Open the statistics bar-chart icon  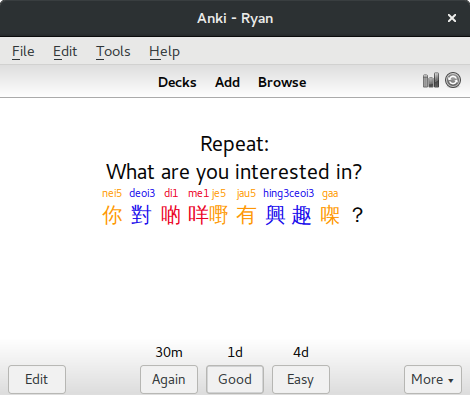click(x=431, y=80)
